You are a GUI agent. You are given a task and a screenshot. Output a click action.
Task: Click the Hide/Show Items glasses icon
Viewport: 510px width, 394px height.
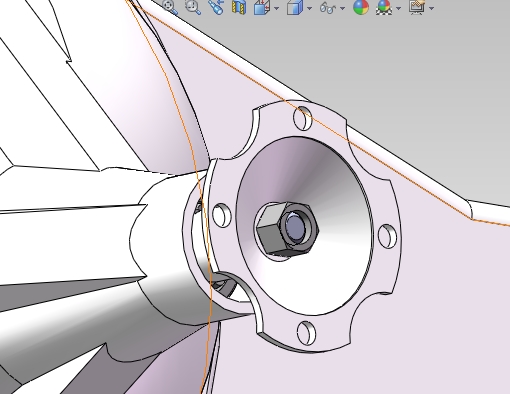pyautogui.click(x=328, y=8)
